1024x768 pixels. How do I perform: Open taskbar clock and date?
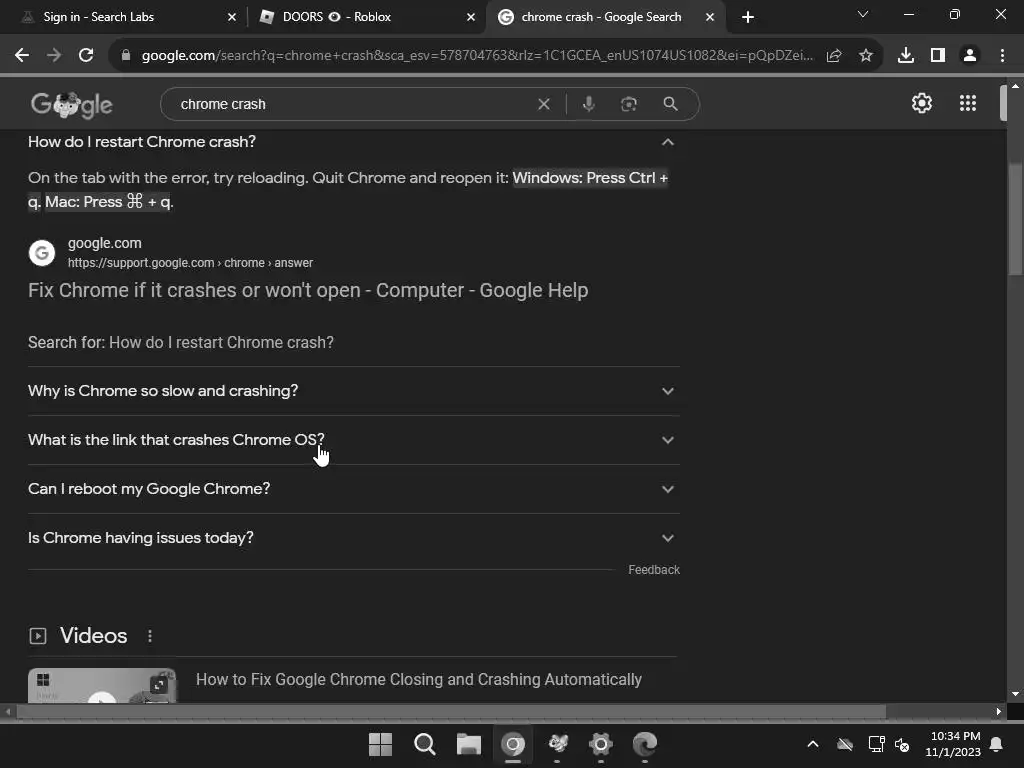953,744
